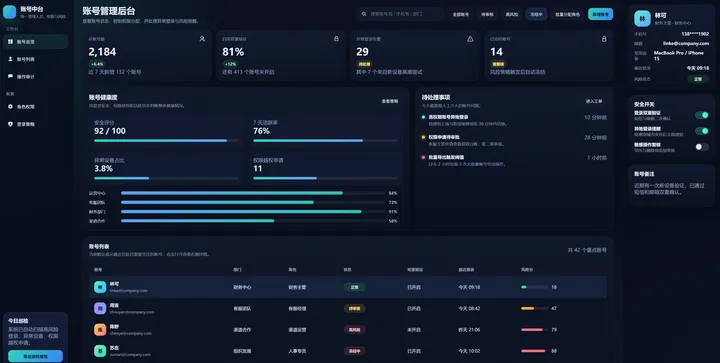Click 周言's yellow 待审核 status badge
Screen dimensions: 720x363
click(x=354, y=308)
